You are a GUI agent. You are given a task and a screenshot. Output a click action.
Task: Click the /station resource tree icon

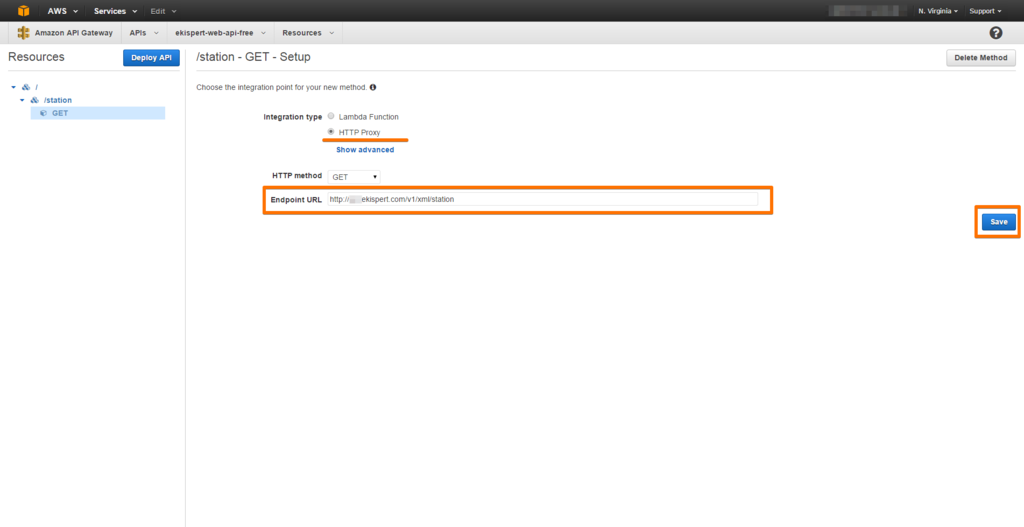coord(35,100)
